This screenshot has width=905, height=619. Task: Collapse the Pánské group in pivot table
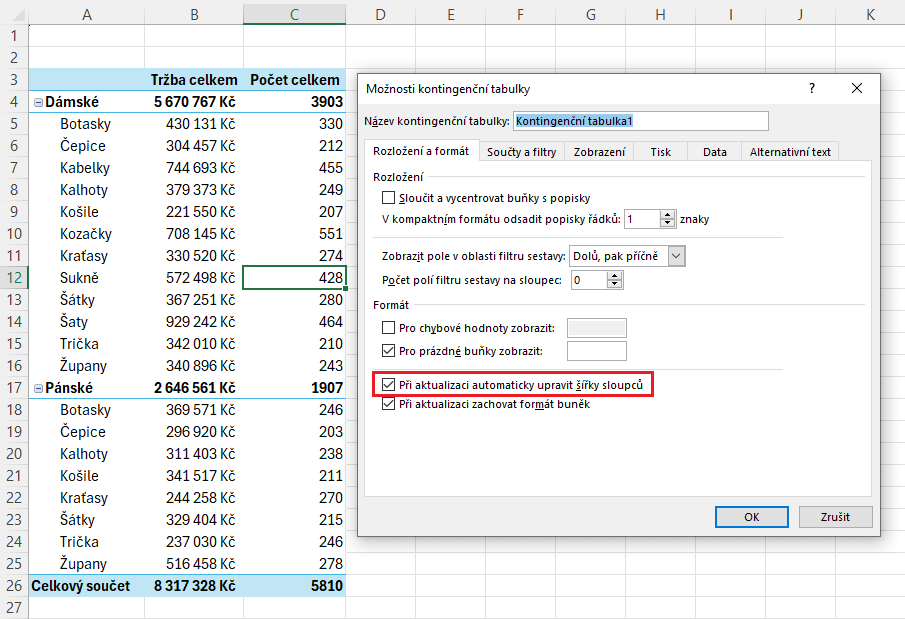38,388
